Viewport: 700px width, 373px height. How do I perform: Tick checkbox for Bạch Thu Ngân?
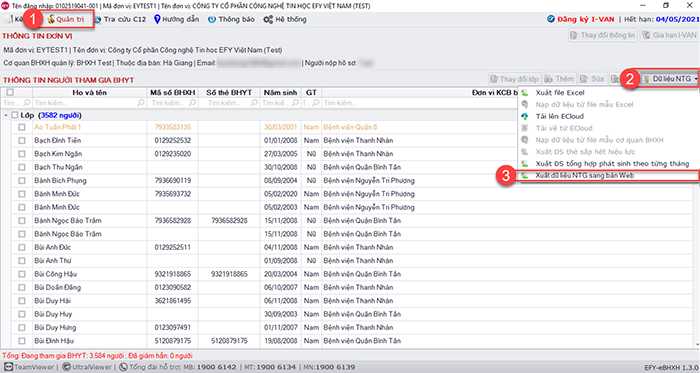[x=22, y=167]
